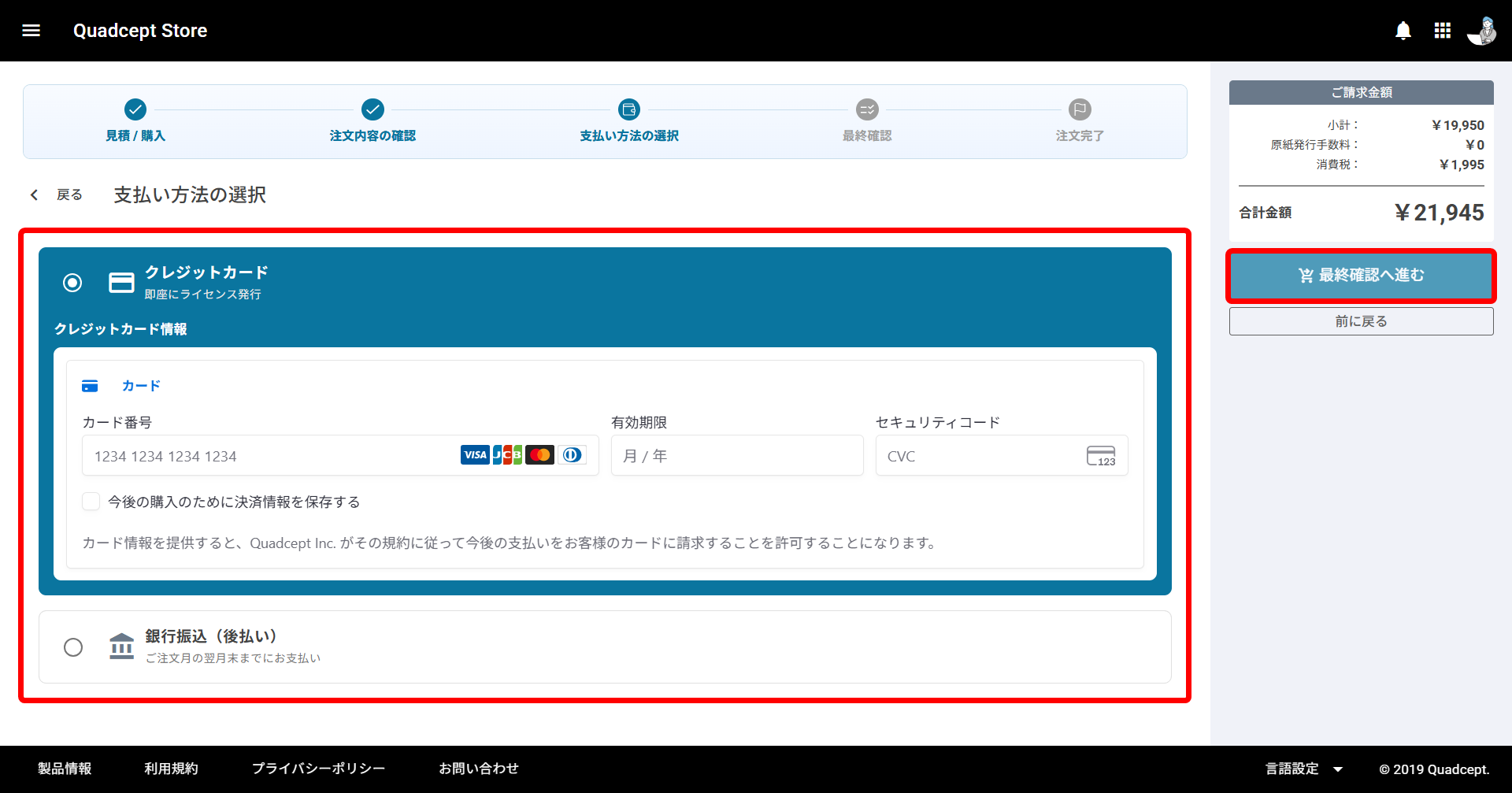Go to the 見積 / 購入 step label
The image size is (1512, 793).
tap(135, 135)
